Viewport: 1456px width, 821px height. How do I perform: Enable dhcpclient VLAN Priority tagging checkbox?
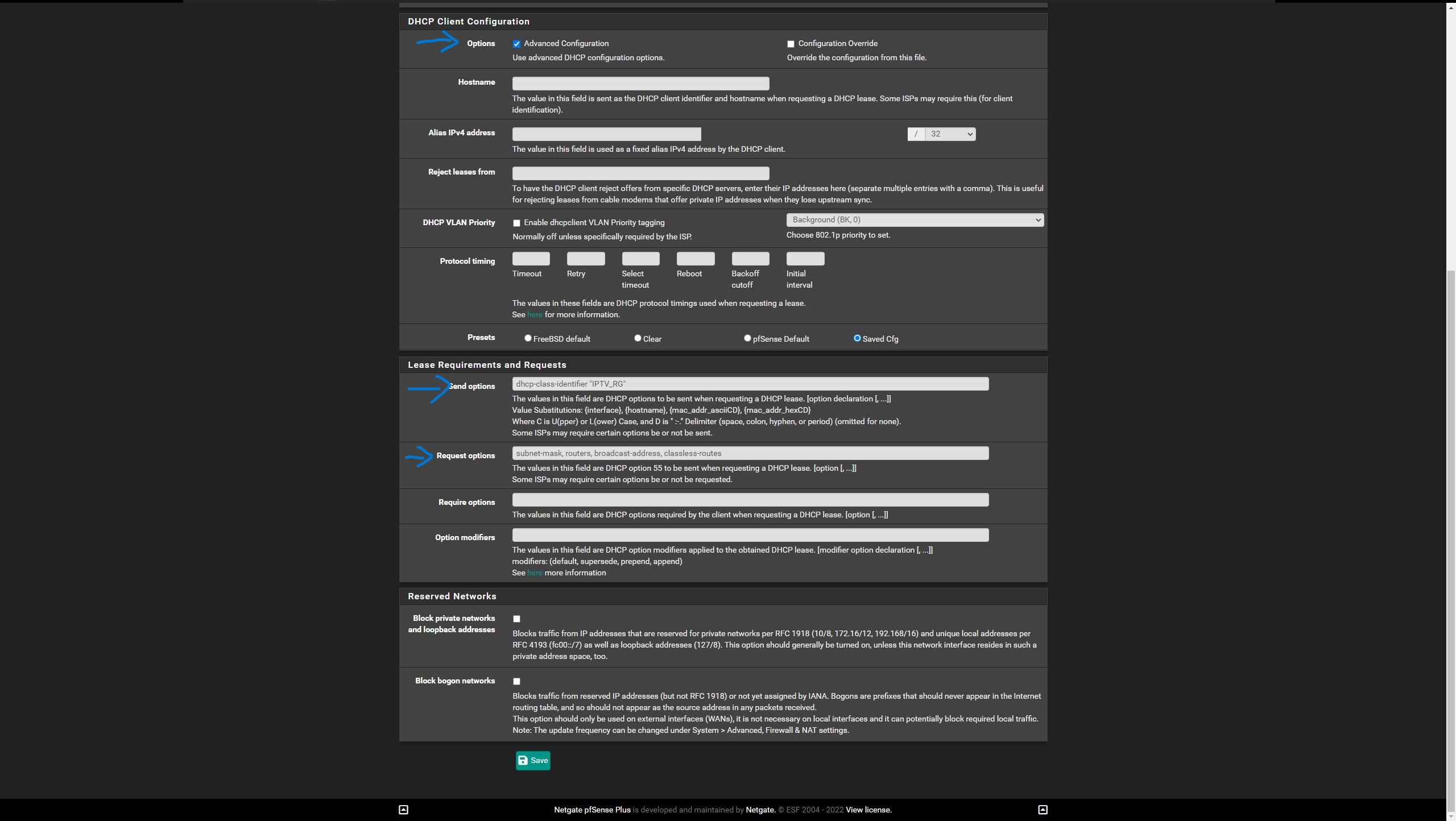coord(516,223)
